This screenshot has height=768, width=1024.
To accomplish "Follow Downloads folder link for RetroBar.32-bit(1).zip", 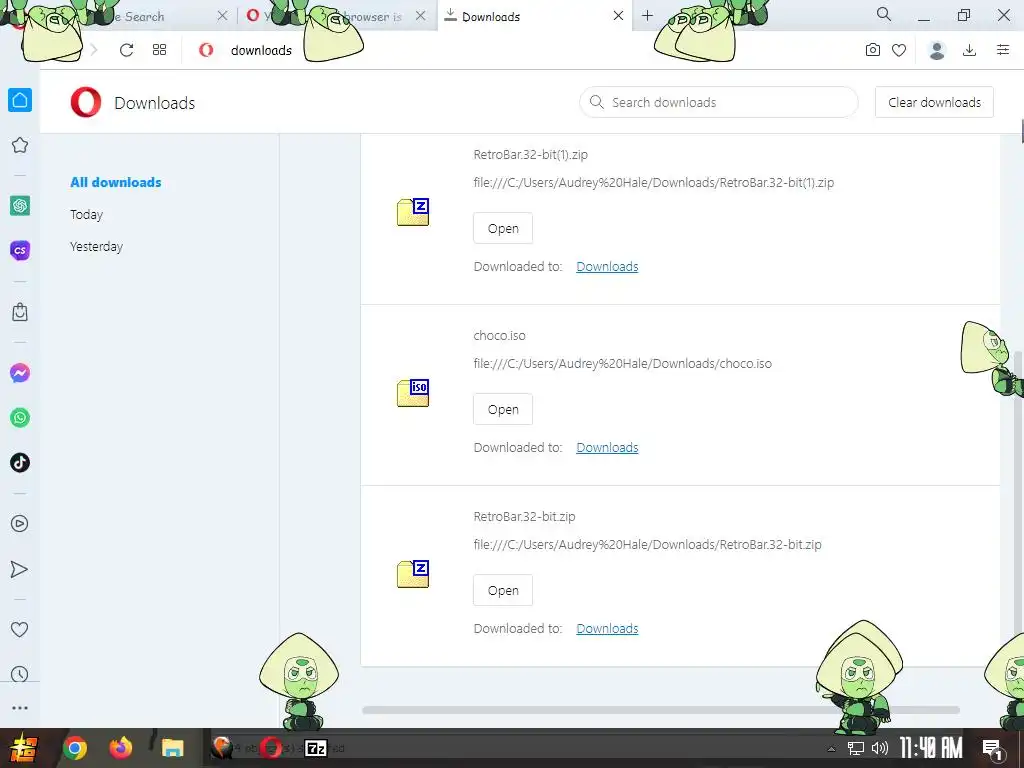I will point(607,266).
